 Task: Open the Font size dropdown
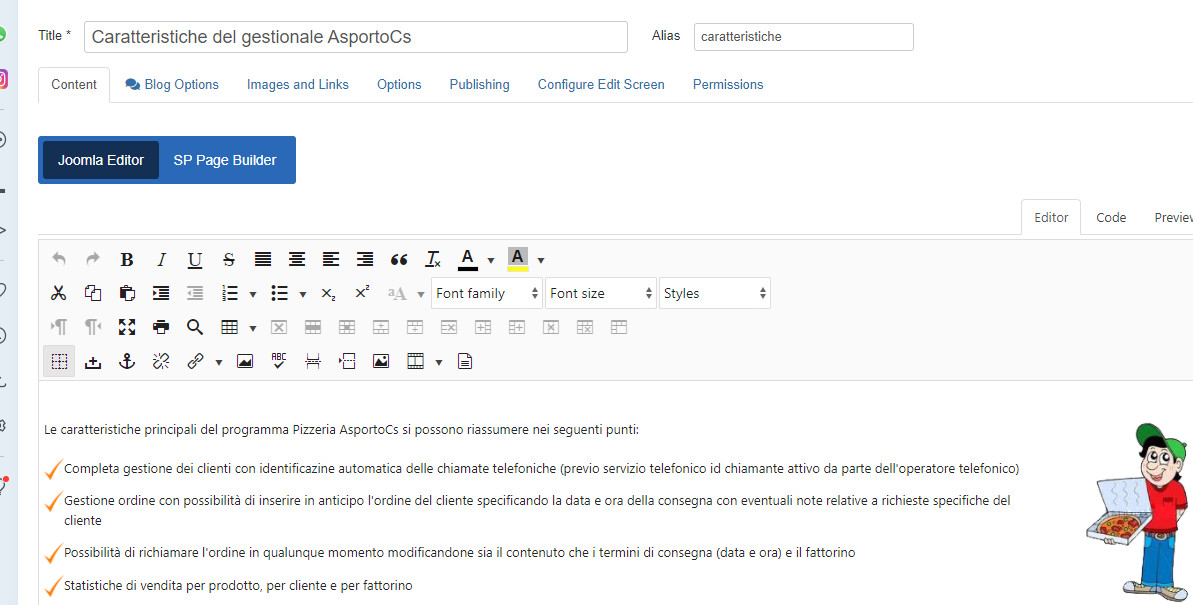coord(600,293)
